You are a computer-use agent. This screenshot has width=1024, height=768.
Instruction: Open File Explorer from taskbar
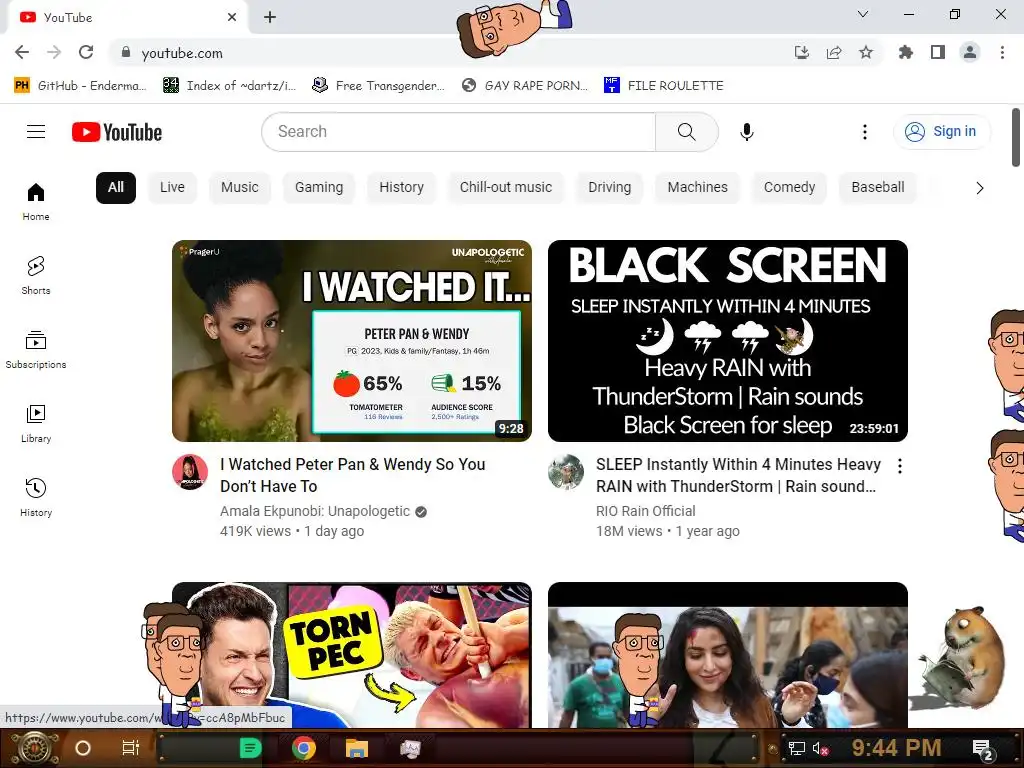tap(357, 748)
